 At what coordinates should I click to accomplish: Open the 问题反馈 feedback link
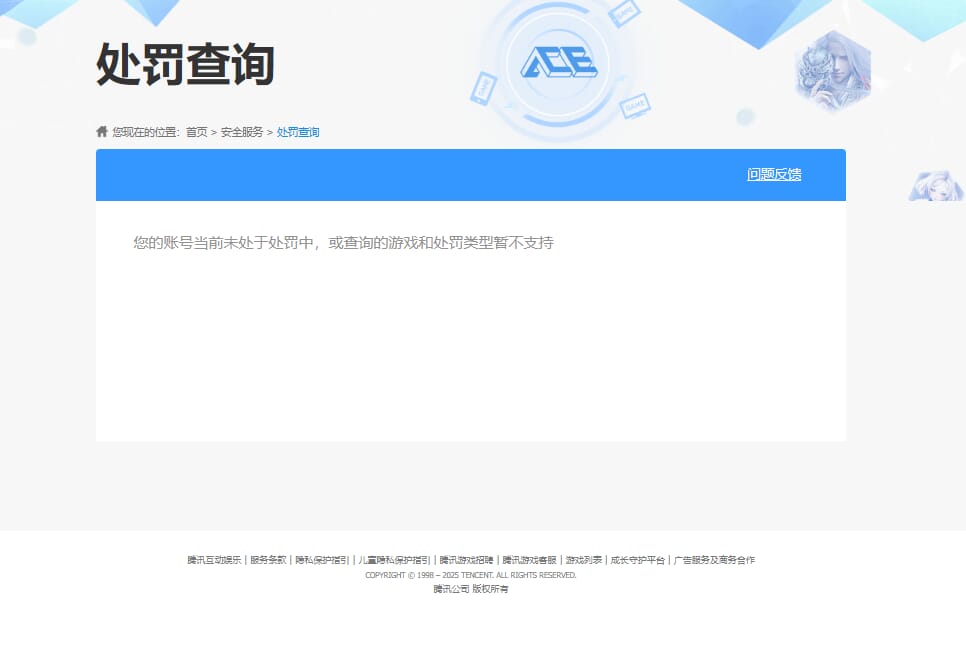(773, 174)
